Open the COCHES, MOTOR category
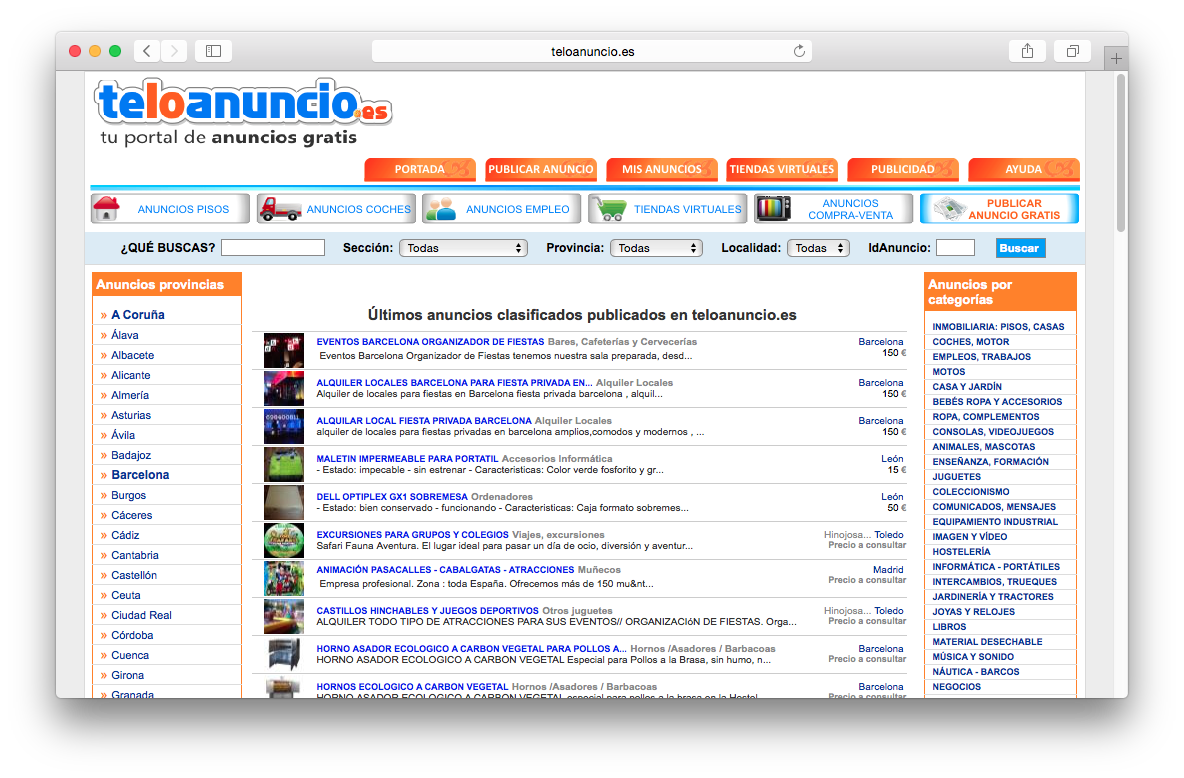 (x=971, y=342)
